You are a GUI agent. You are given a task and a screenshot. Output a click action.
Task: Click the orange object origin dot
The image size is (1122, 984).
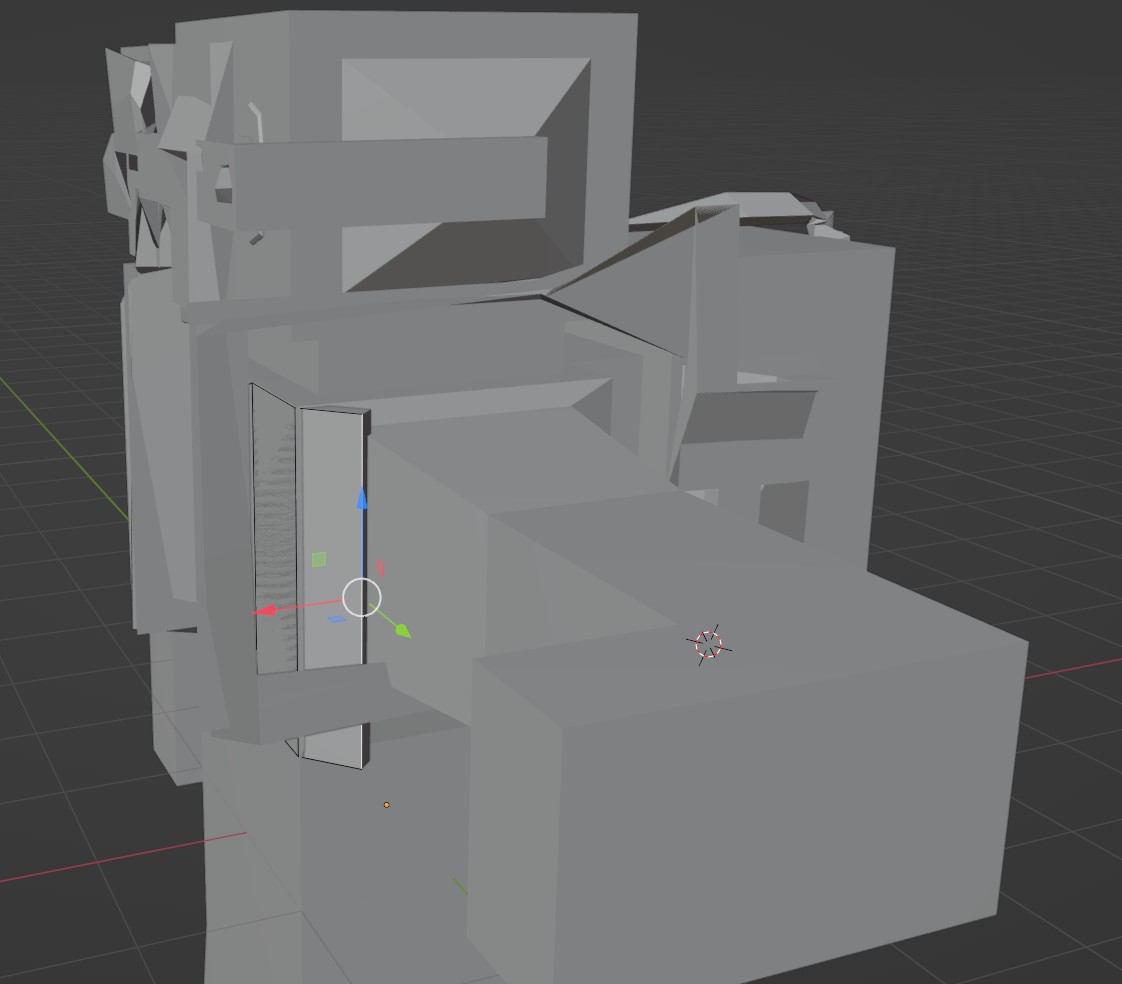[386, 805]
